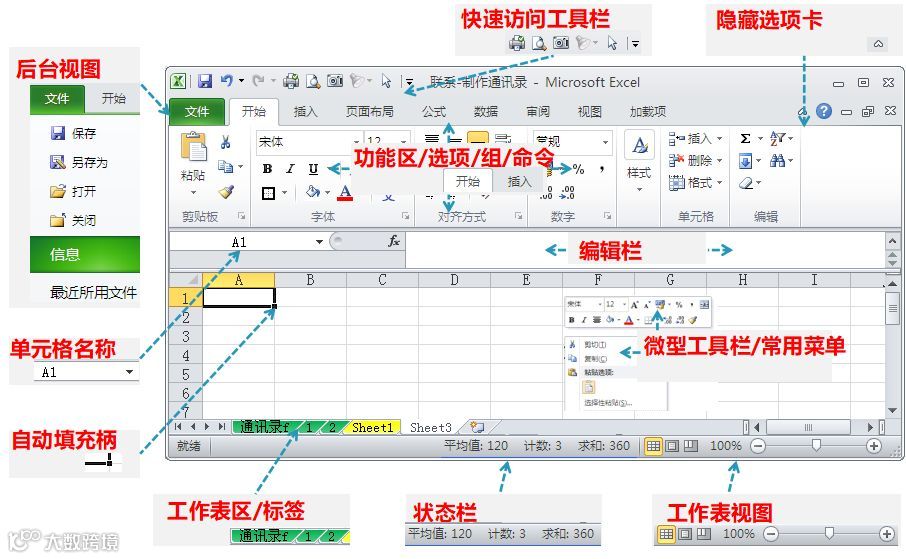Open the 数字 group dialog launcher
Image resolution: width=906 pixels, height=559 pixels.
[x=607, y=216]
